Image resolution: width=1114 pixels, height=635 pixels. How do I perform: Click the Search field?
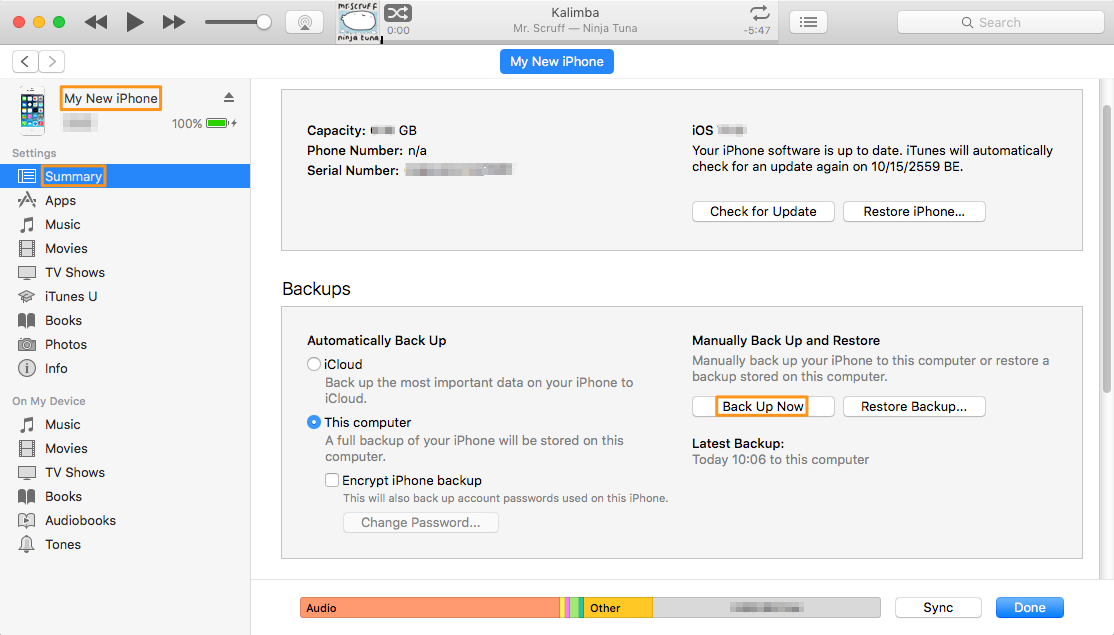coord(1000,22)
